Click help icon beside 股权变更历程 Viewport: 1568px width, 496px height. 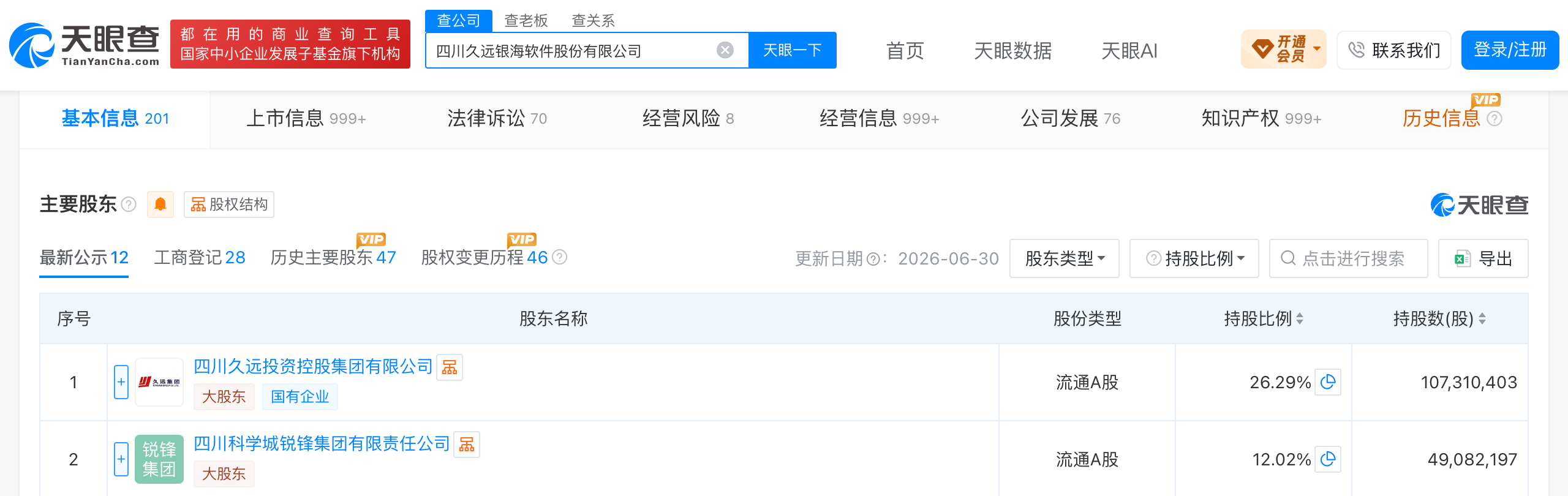559,257
